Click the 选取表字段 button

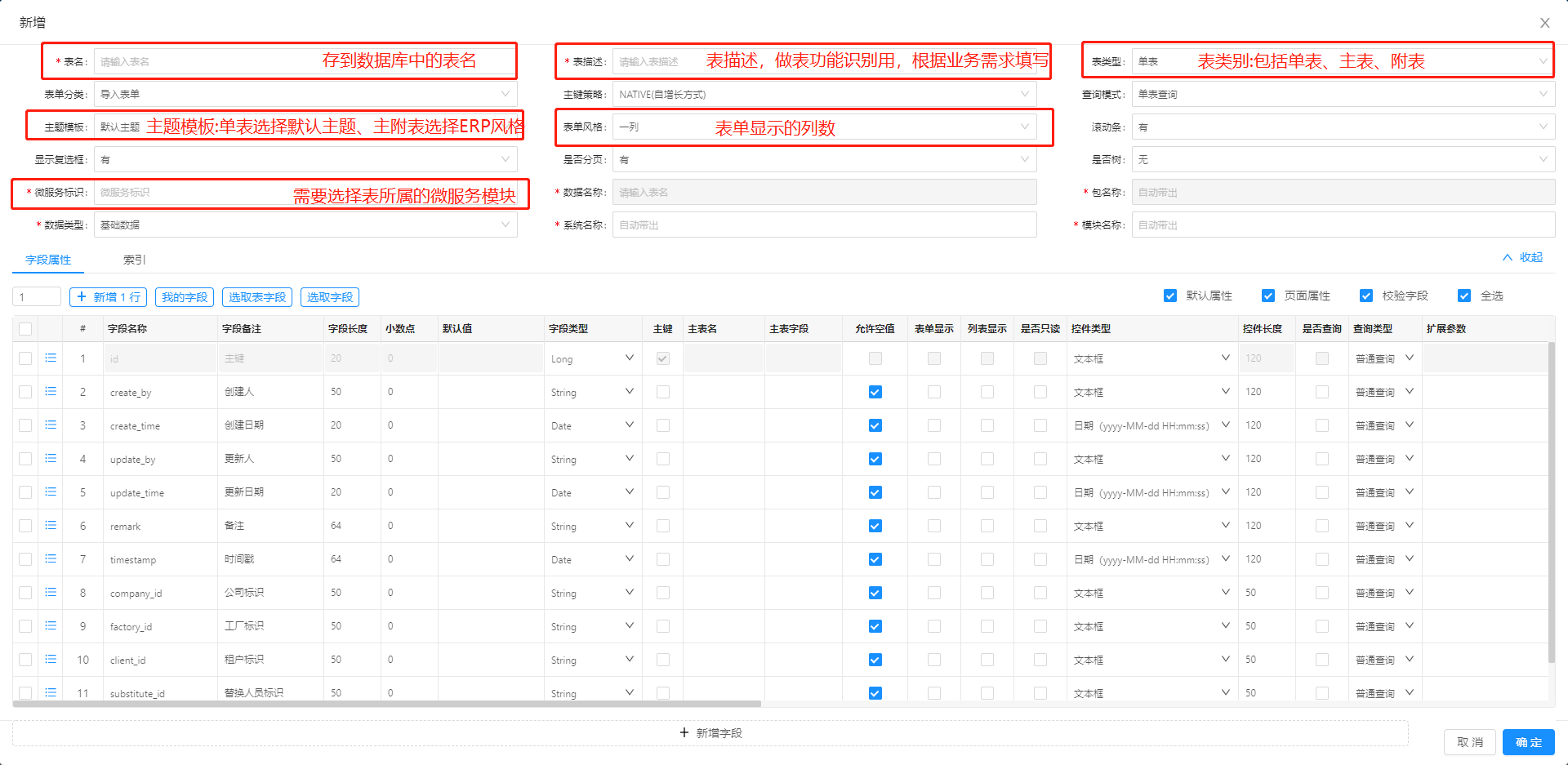(x=257, y=297)
